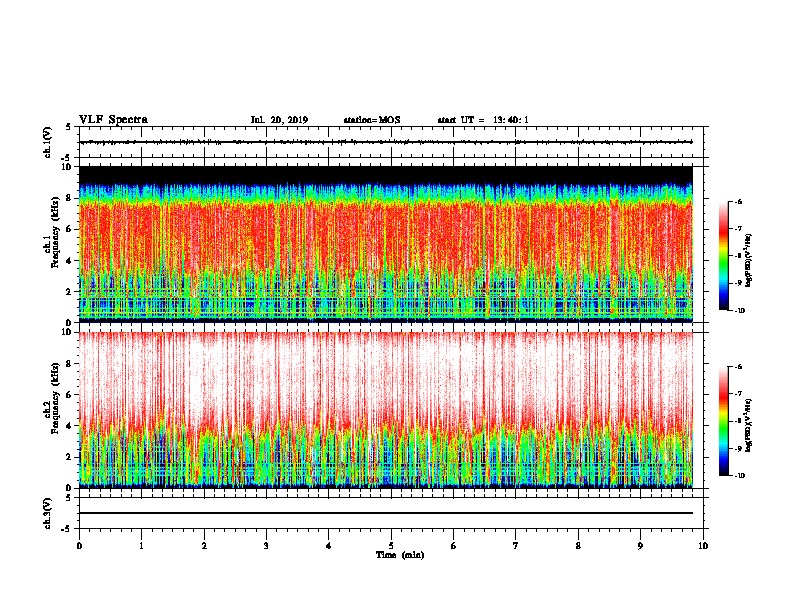Click the log(PSD) label beside ch.2 colorbar
This screenshot has height=612, width=792.
point(748,425)
